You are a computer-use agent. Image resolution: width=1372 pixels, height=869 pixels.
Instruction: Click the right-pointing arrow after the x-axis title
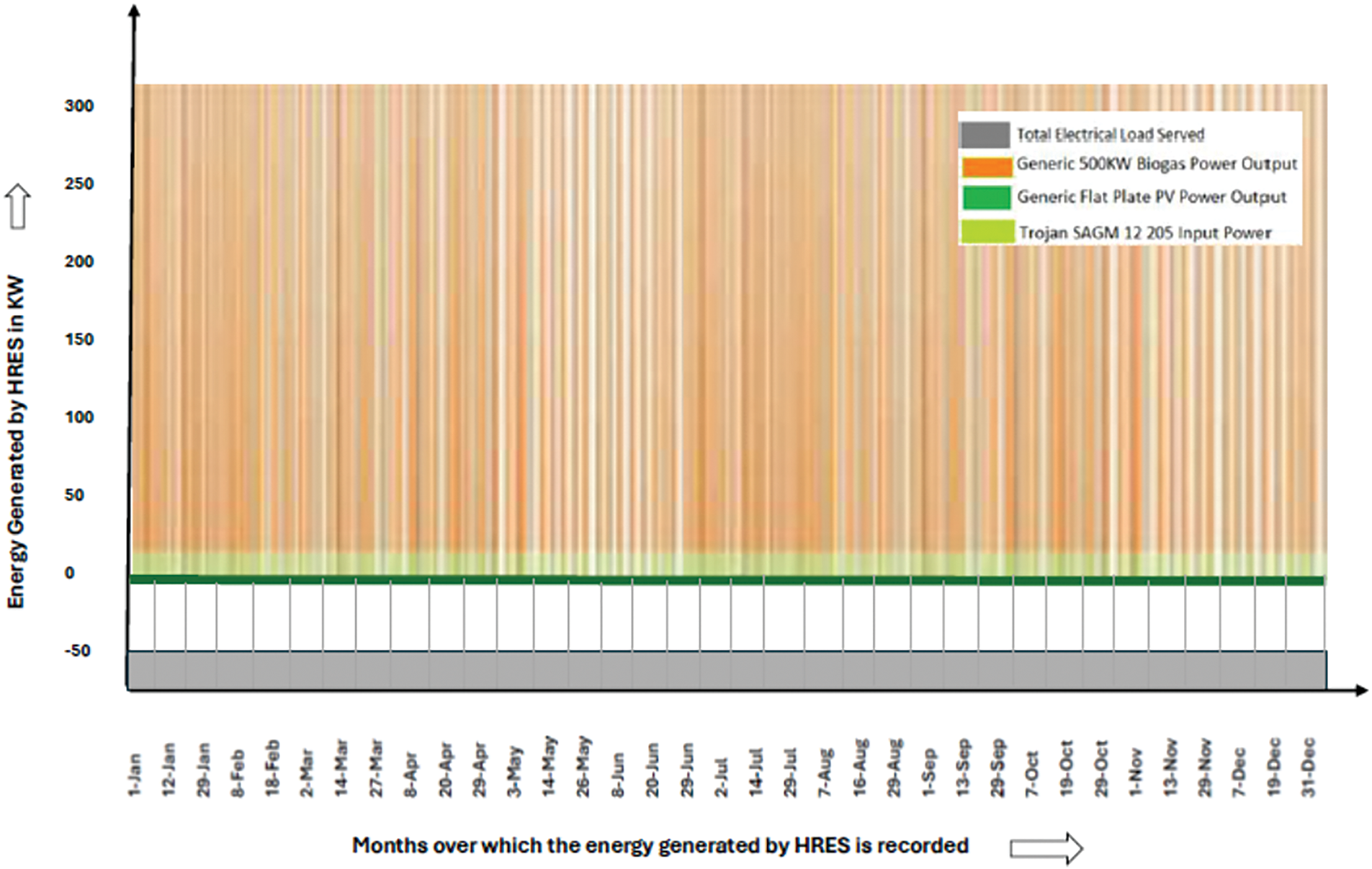tap(1046, 848)
